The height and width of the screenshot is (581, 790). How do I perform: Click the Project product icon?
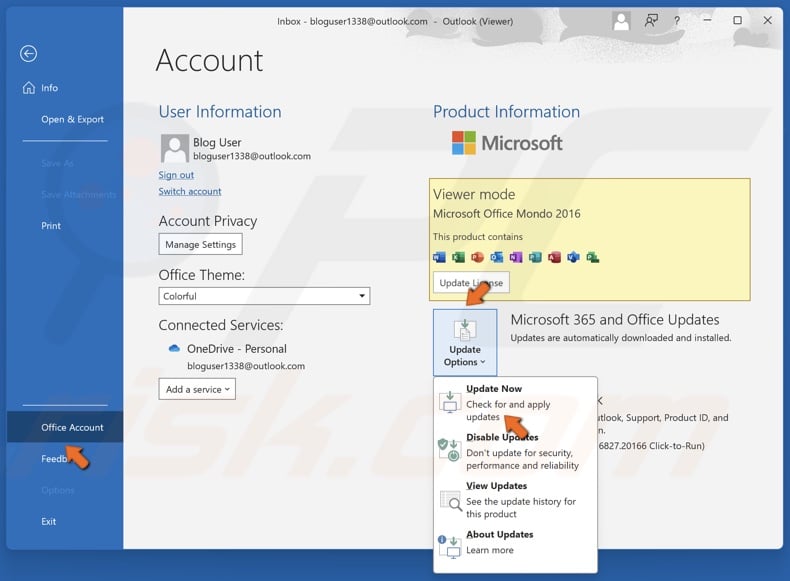592,257
